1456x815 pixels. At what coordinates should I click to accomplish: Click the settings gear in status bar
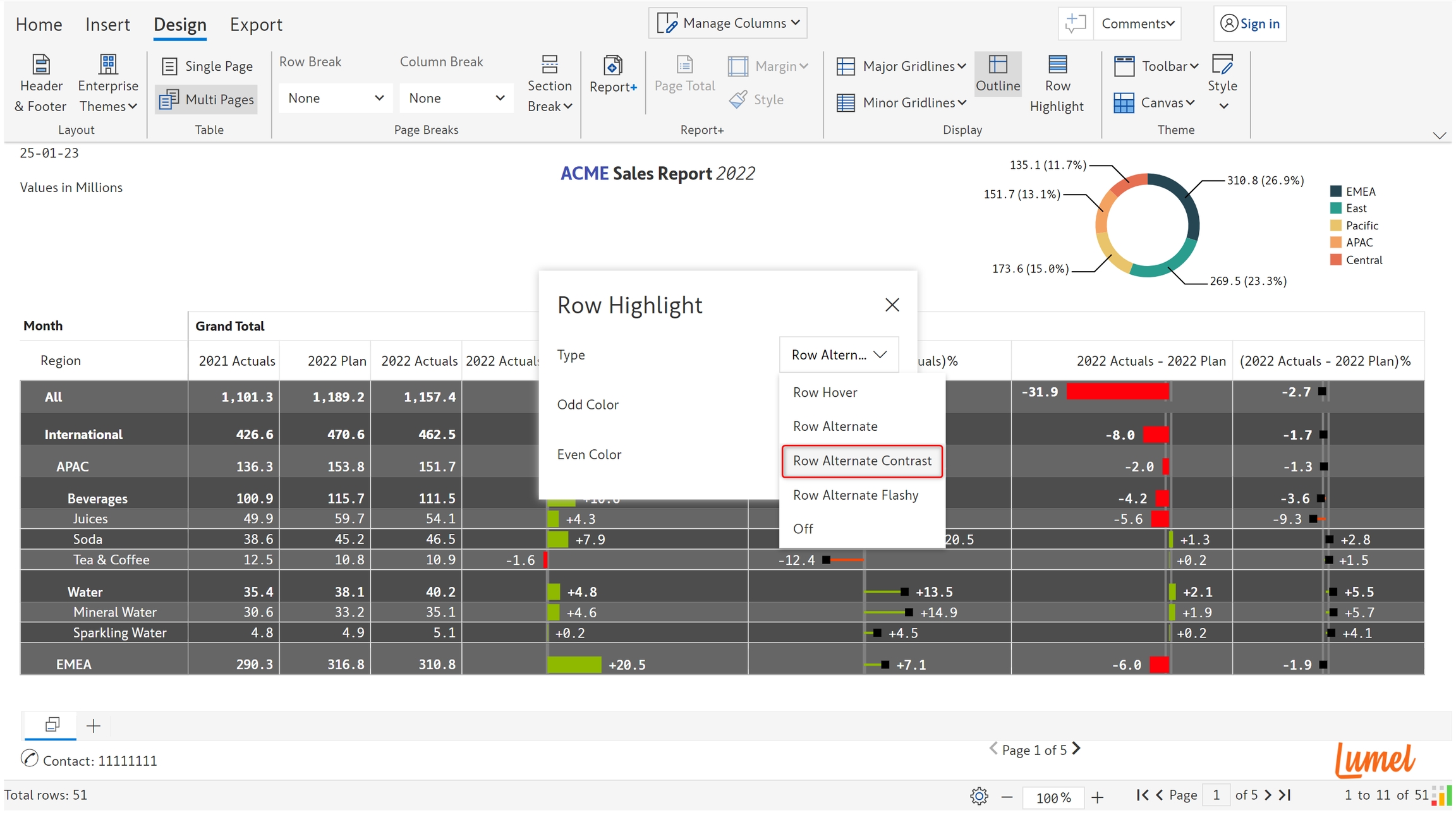coord(978,796)
